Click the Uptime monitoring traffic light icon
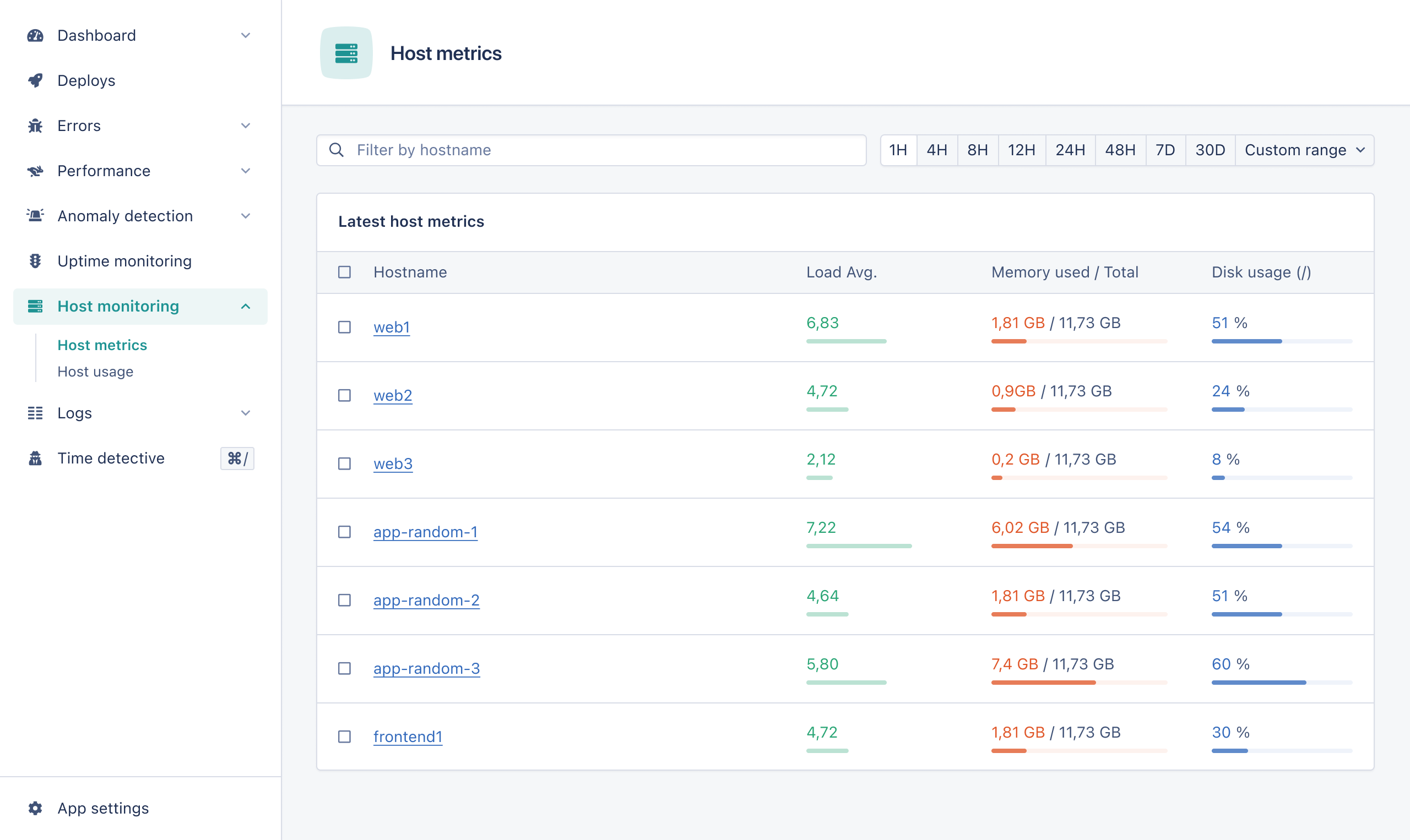The image size is (1410, 840). click(x=35, y=261)
